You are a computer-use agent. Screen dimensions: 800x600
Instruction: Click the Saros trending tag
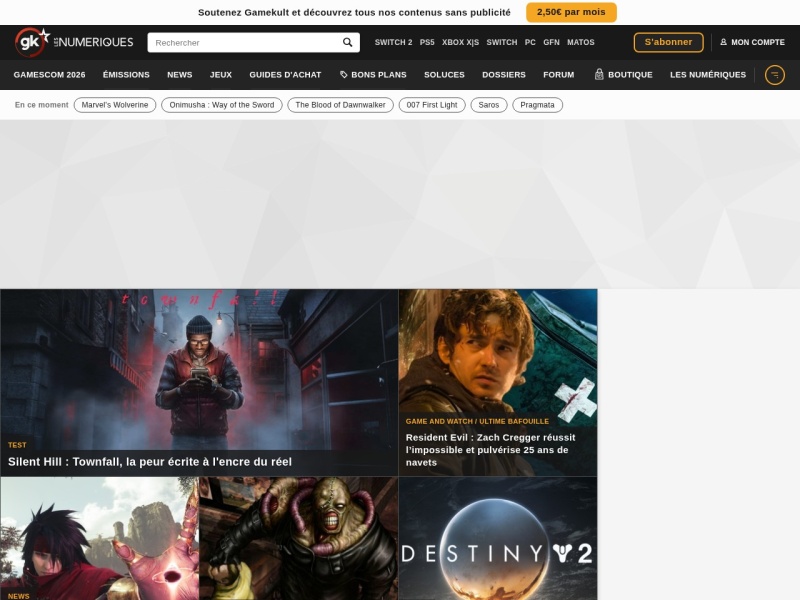tap(489, 105)
